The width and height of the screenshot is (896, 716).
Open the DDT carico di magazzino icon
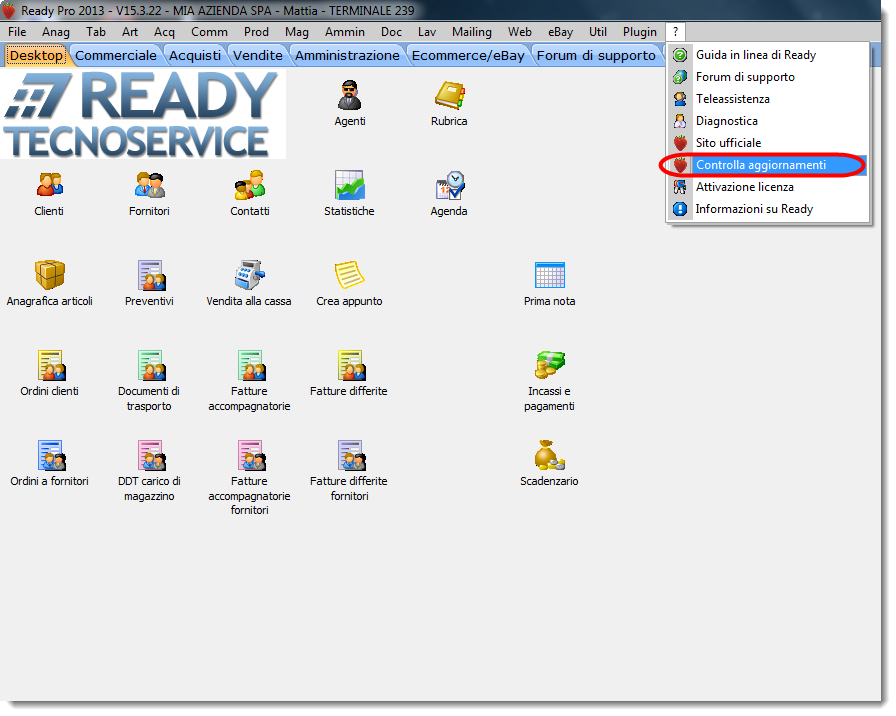point(150,455)
